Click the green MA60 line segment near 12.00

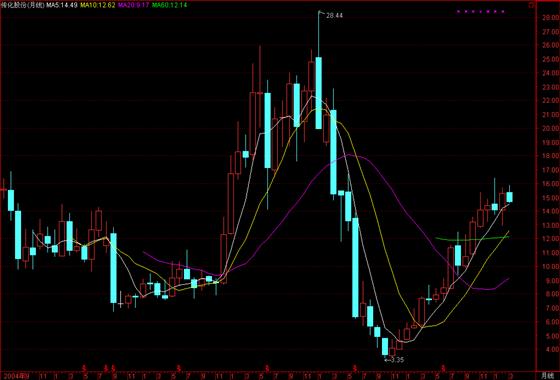click(472, 239)
